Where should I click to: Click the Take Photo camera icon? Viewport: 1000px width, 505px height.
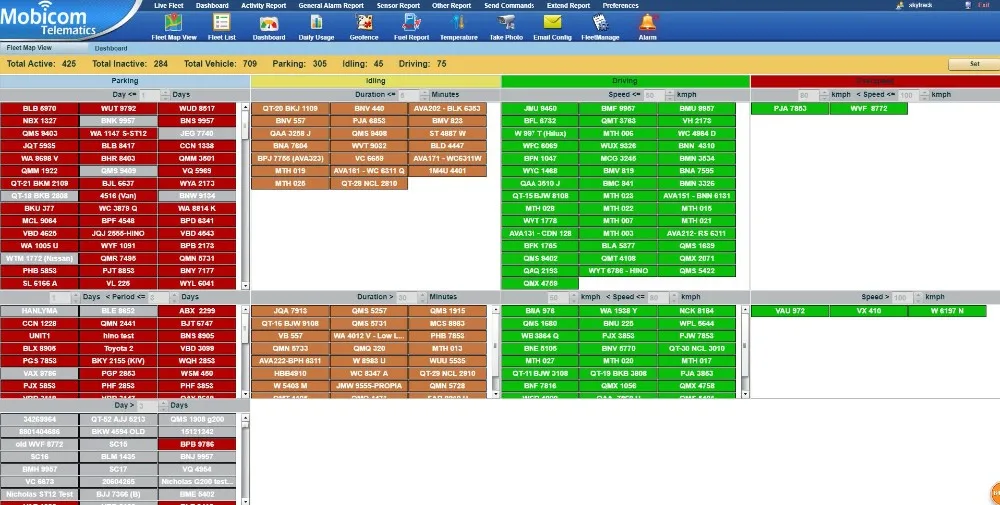[506, 27]
